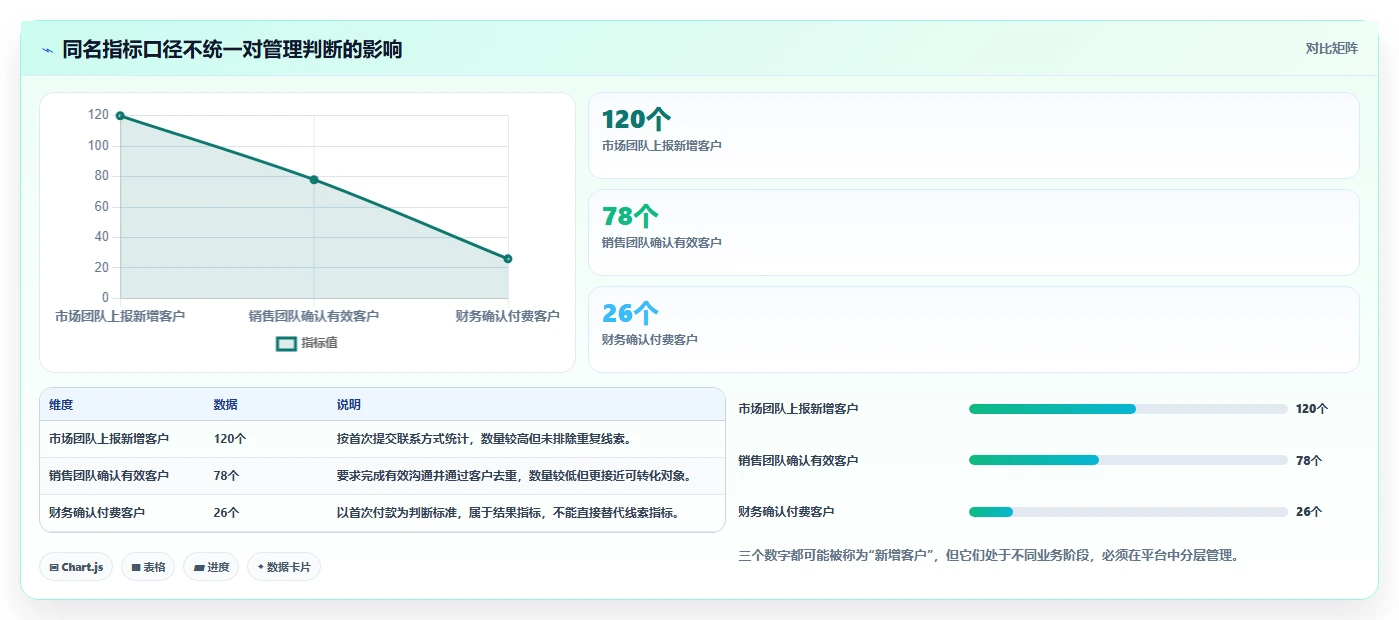This screenshot has width=1399, height=620.
Task: Click x-axis label 市场团队上报新增客户
Action: [120, 316]
